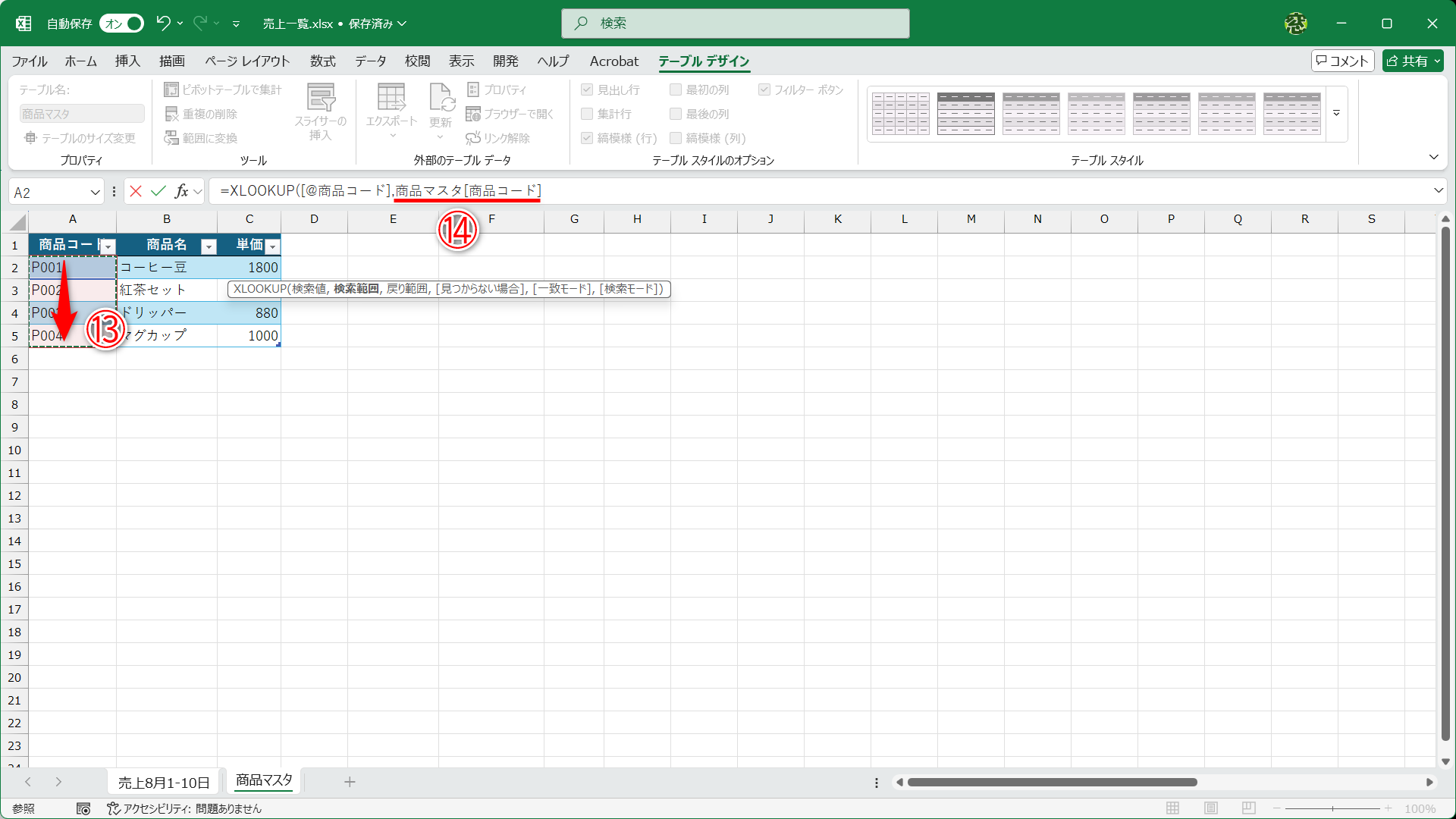The width and height of the screenshot is (1456, 819).
Task: Open the 商品名 column filter dropdown
Action: [x=209, y=246]
